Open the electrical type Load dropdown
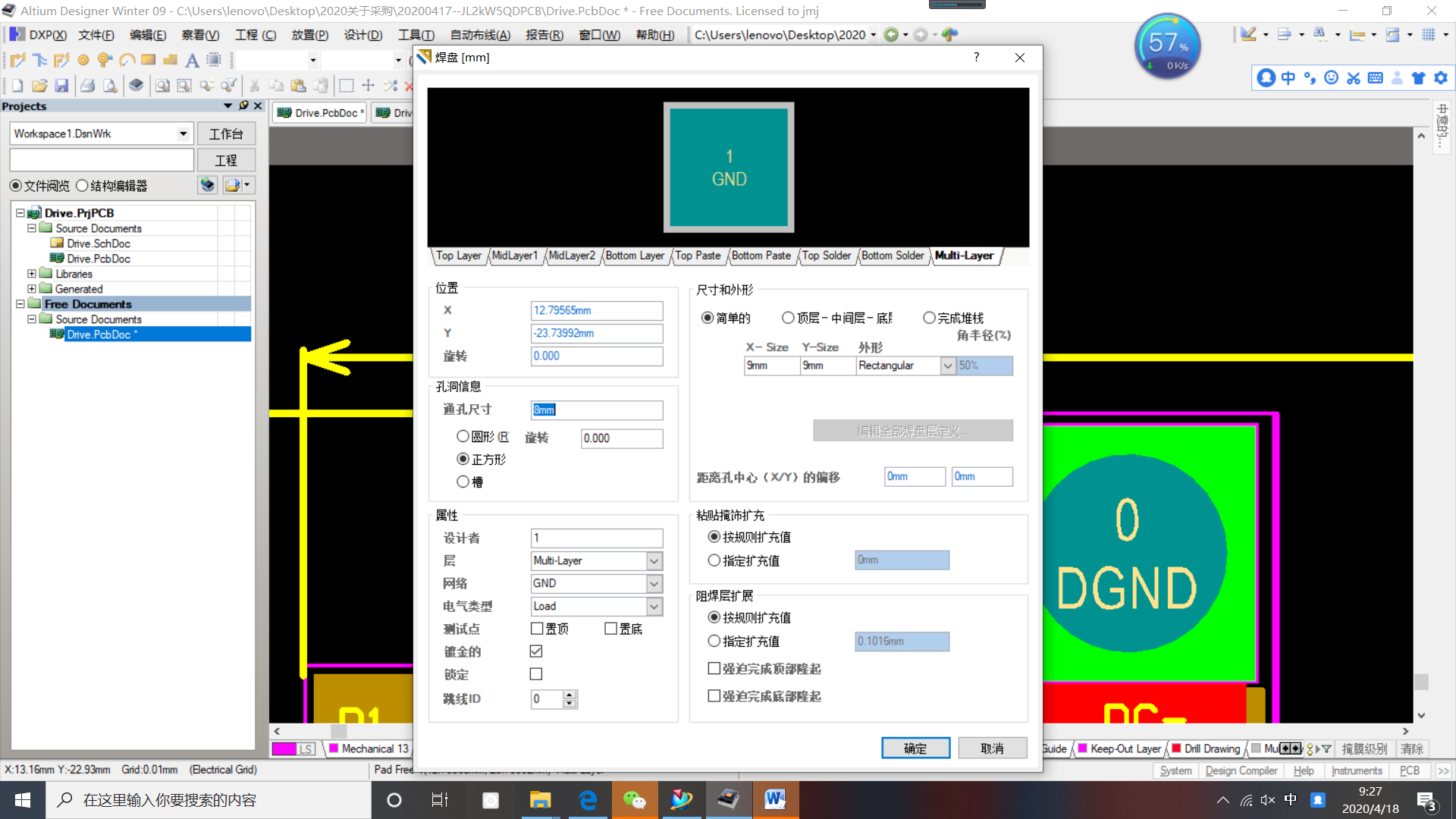This screenshot has width=1456, height=819. tap(654, 607)
